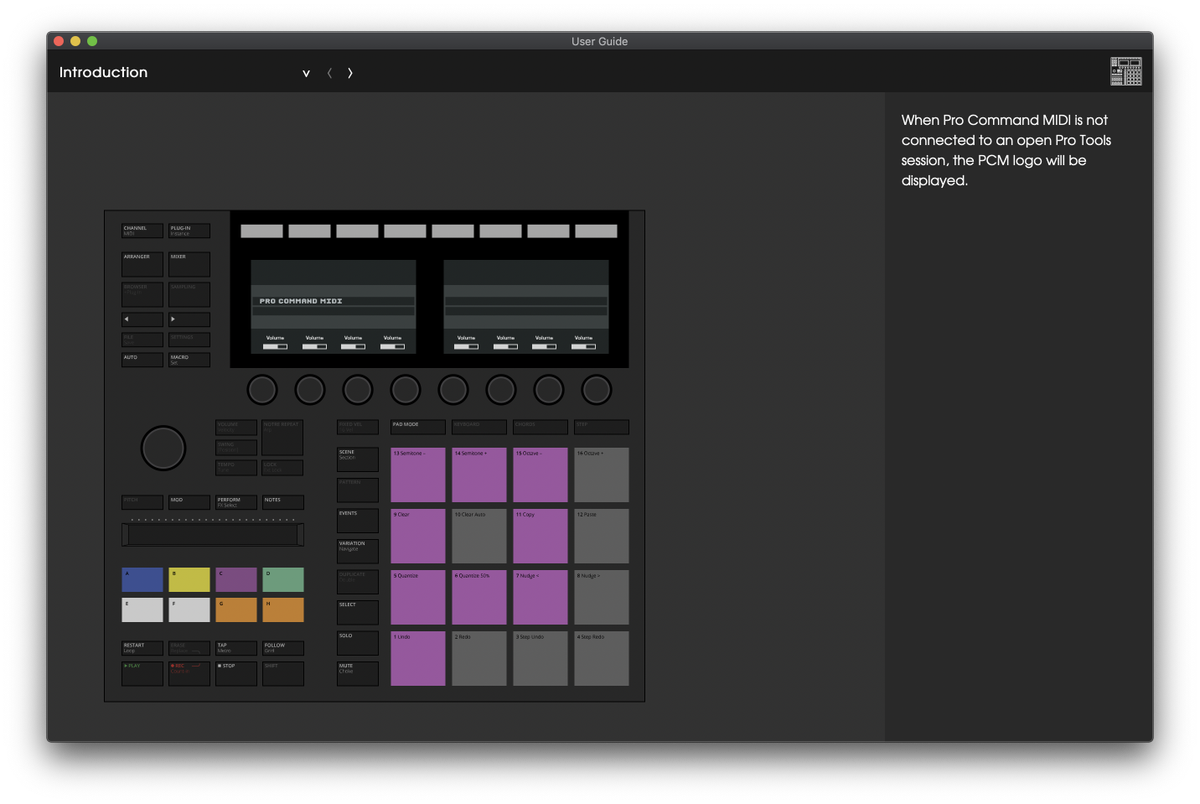1200x804 pixels.
Task: Click the MACRO Set button
Action: pos(189,360)
